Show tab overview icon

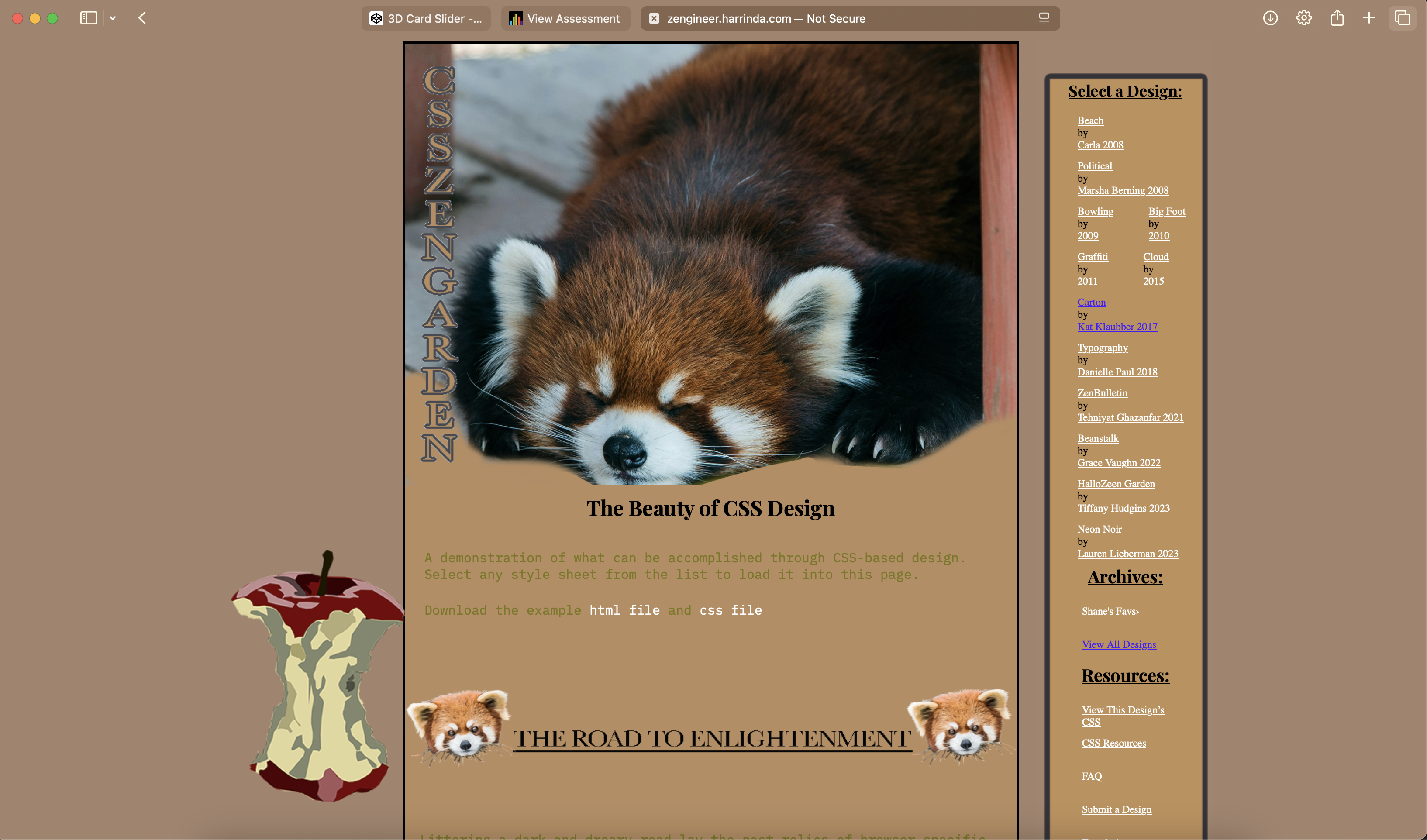tap(1402, 18)
